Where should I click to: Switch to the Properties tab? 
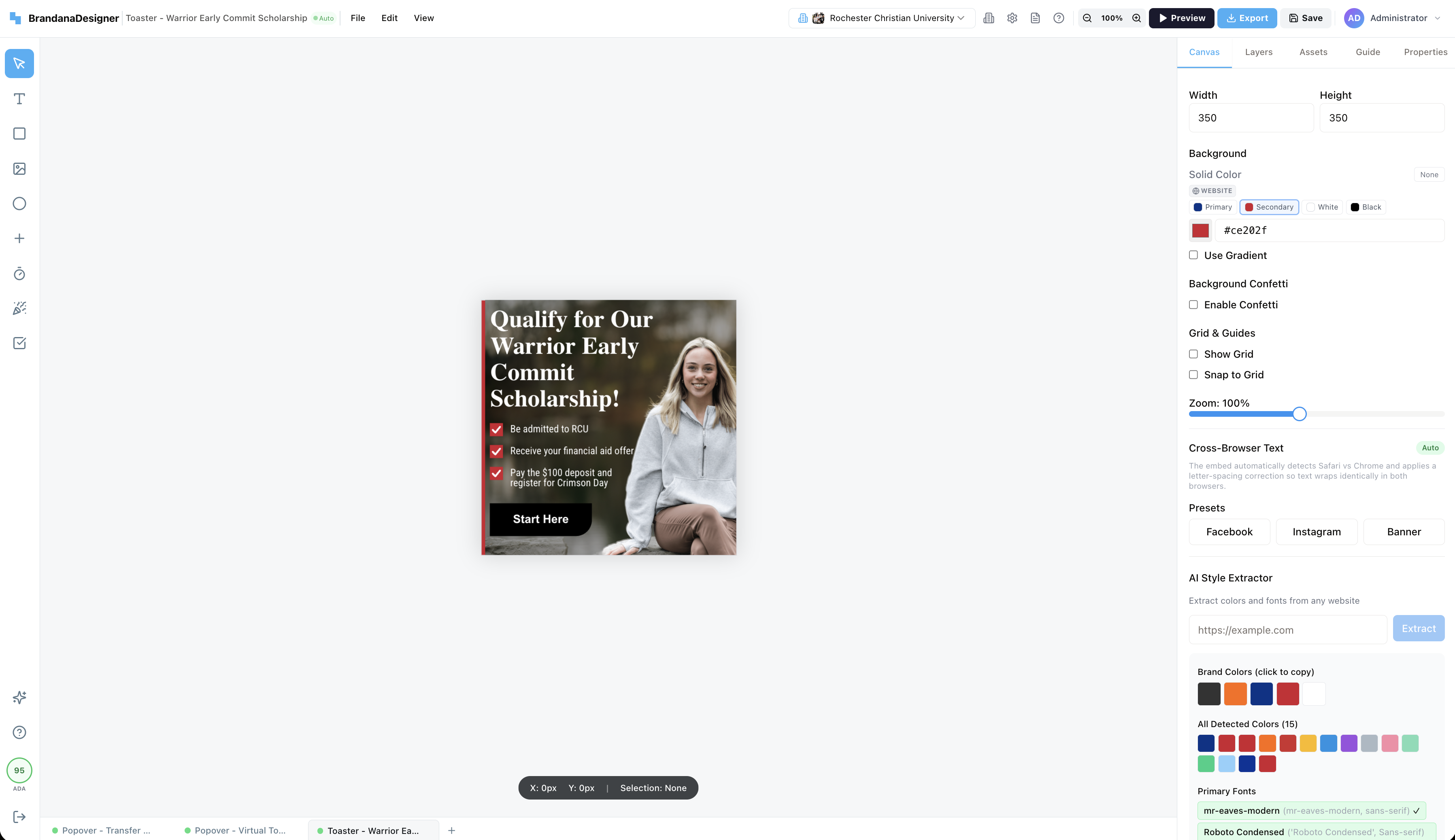point(1425,53)
